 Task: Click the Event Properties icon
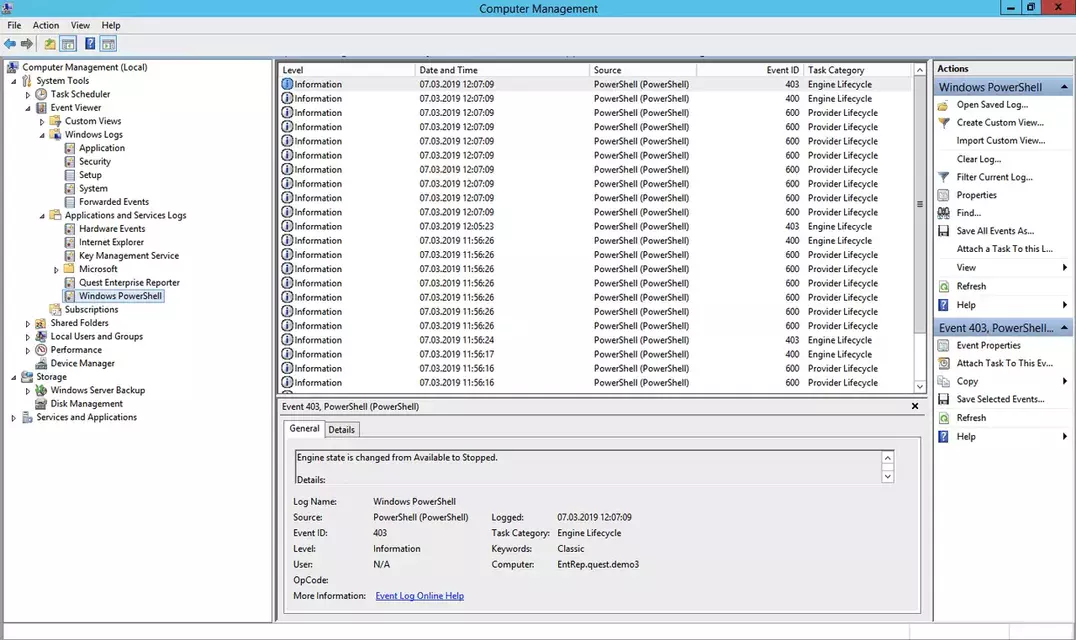944,346
